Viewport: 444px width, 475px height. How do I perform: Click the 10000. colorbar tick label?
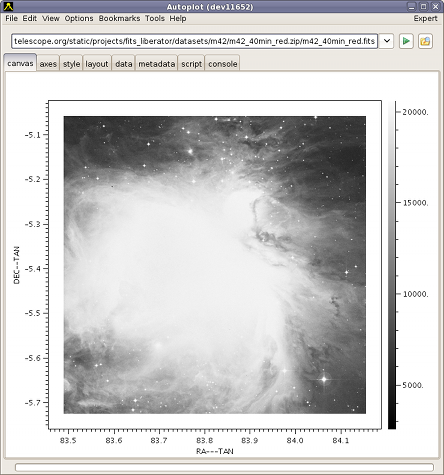(x=415, y=294)
